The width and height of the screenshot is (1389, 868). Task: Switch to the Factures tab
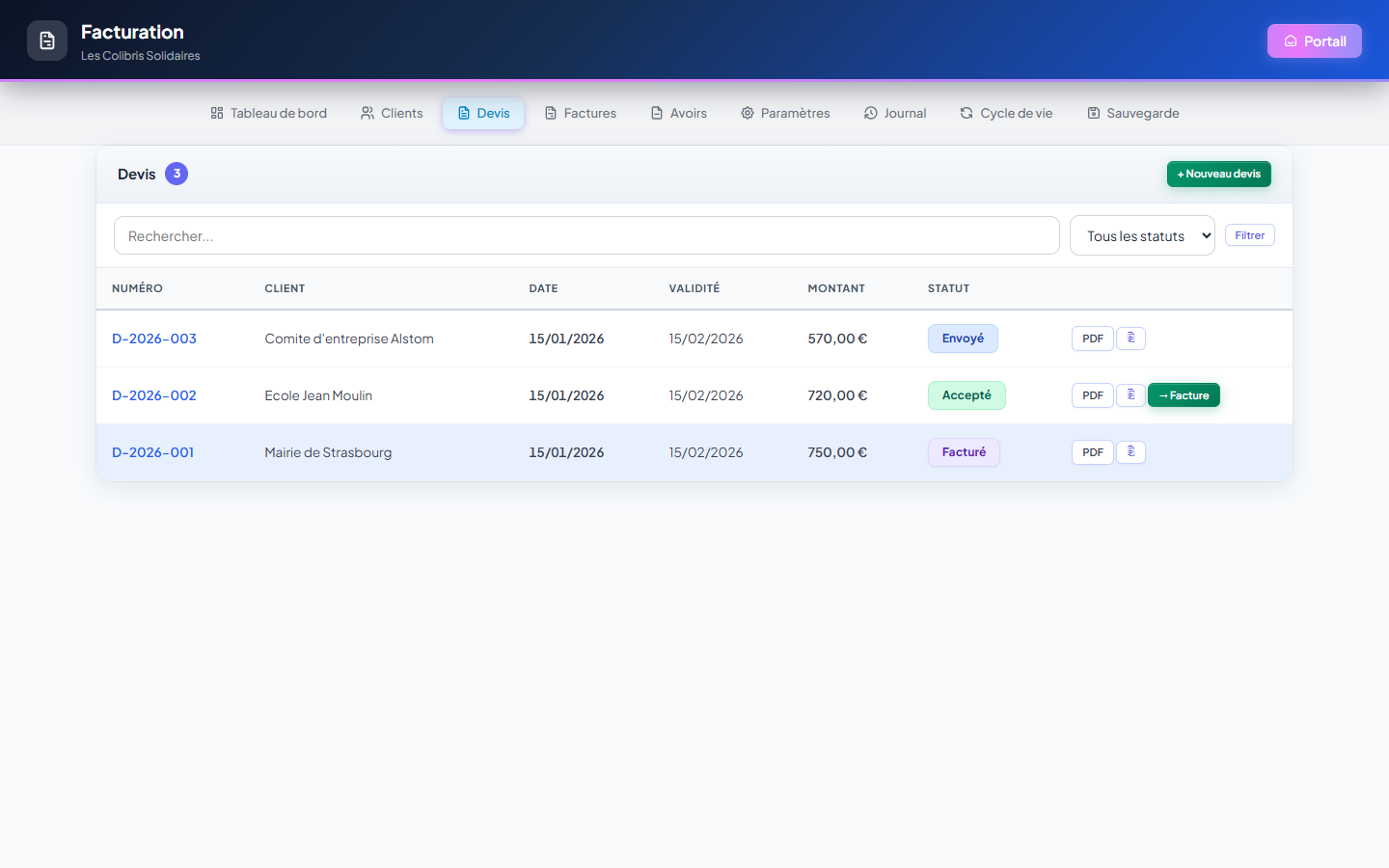581,113
